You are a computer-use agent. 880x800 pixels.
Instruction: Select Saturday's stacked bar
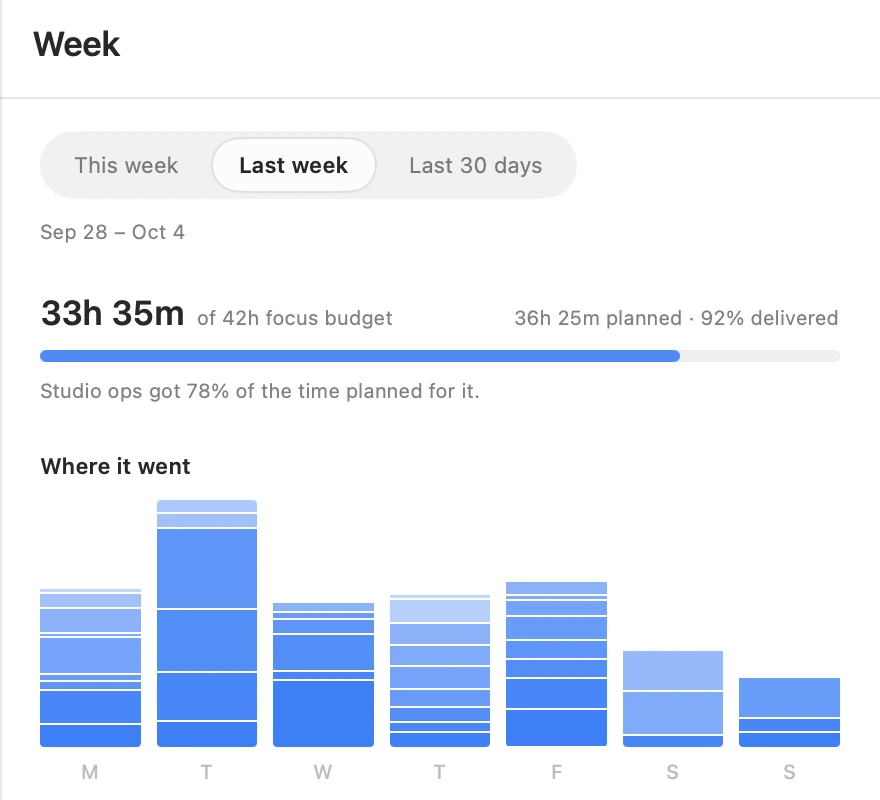673,699
